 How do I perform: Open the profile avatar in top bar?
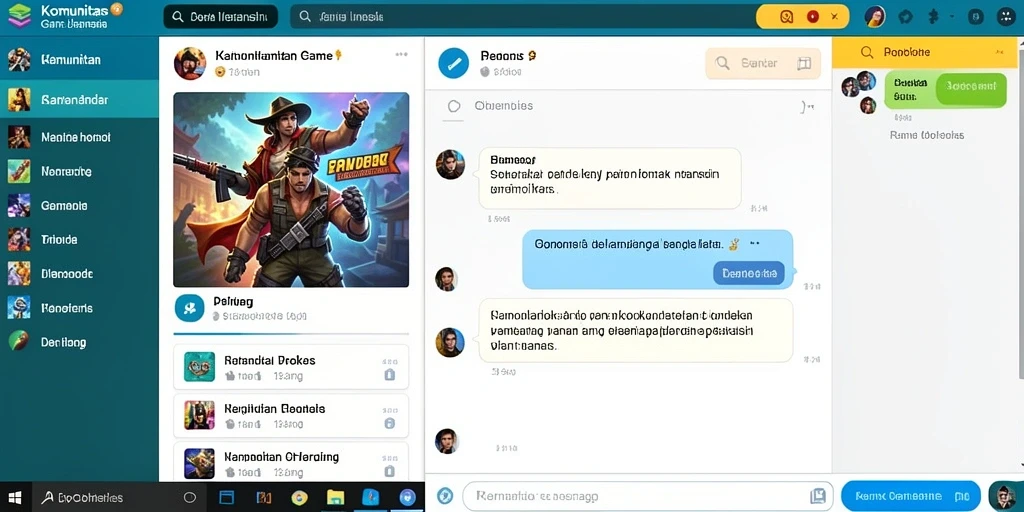(875, 17)
